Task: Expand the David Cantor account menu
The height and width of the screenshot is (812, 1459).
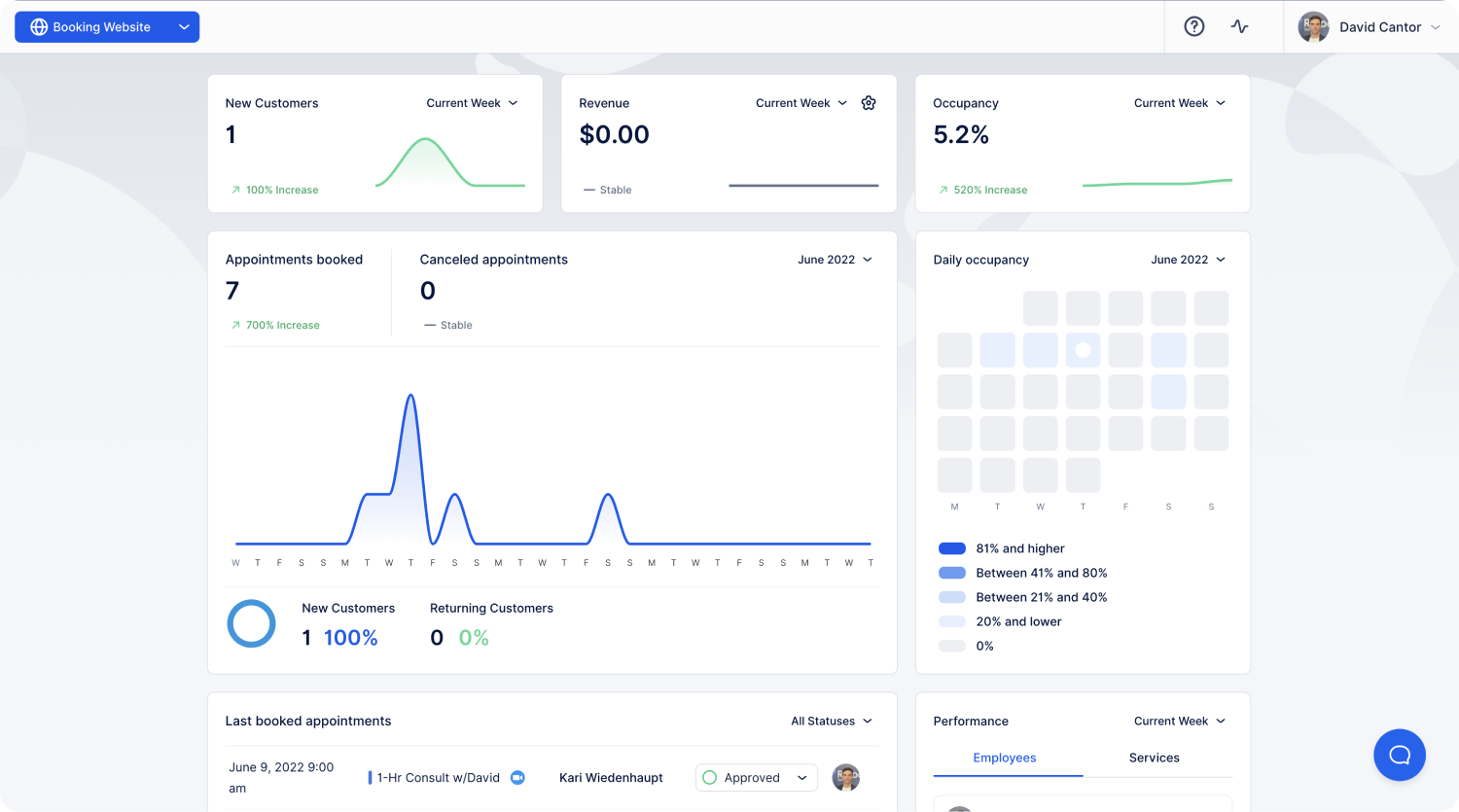Action: coord(1370,26)
